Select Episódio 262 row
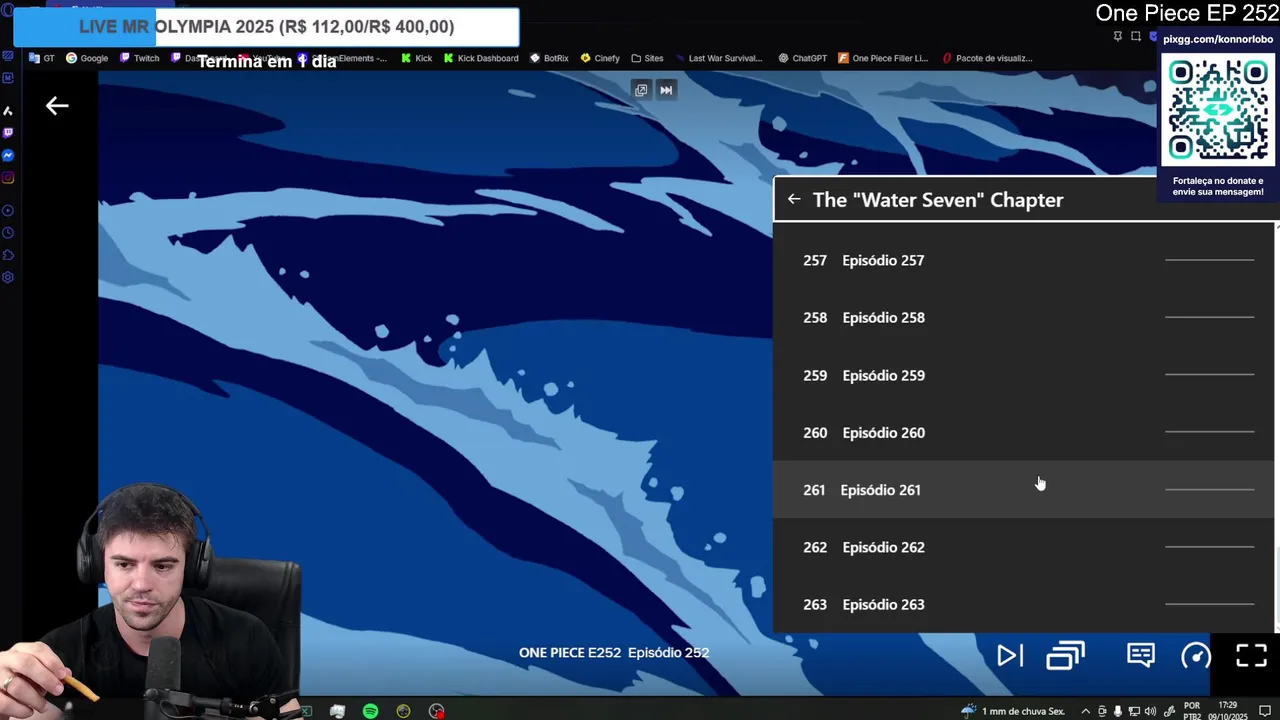The height and width of the screenshot is (720, 1280). [x=1024, y=547]
